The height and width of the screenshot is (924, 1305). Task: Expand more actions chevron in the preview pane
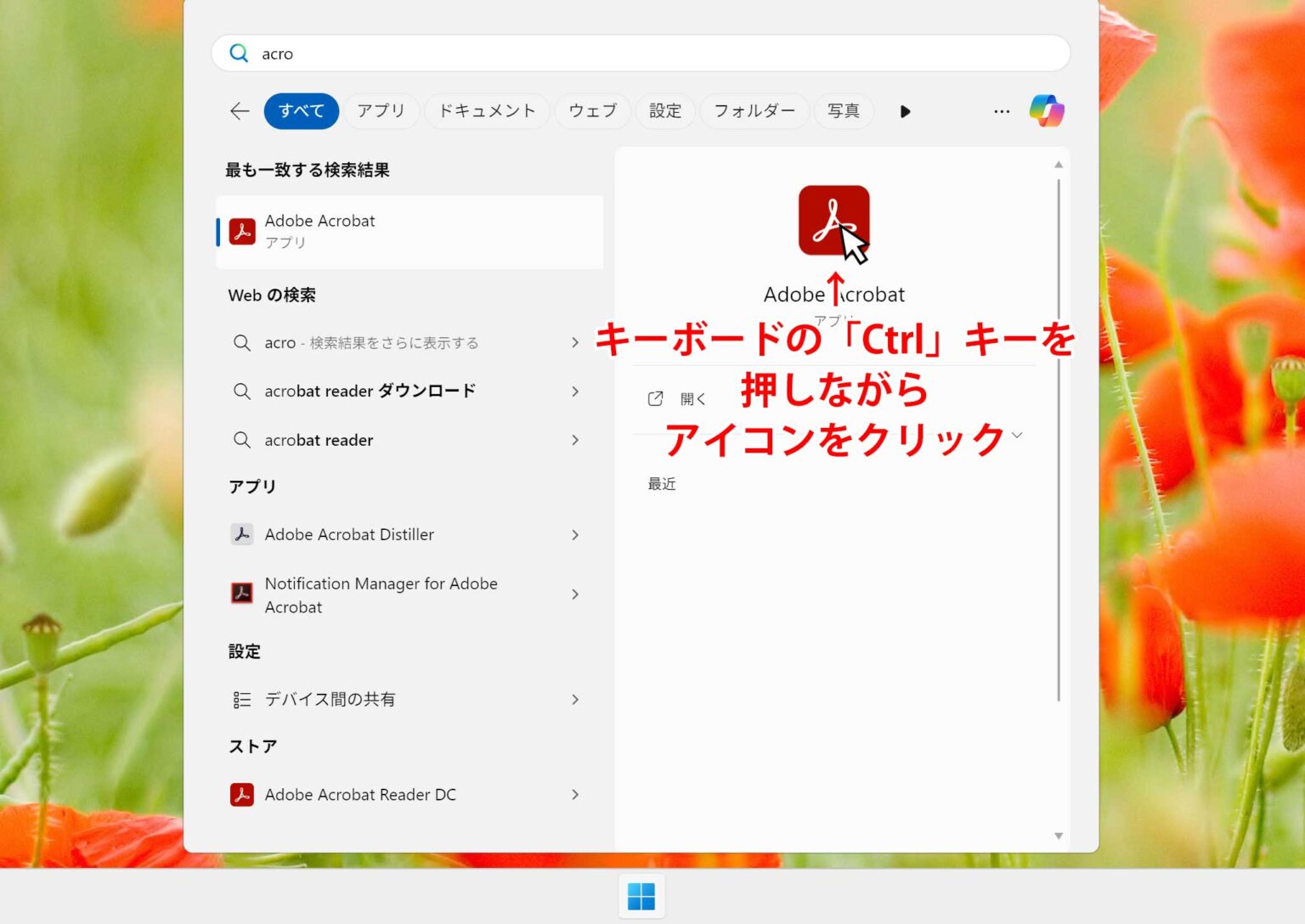click(x=1017, y=436)
